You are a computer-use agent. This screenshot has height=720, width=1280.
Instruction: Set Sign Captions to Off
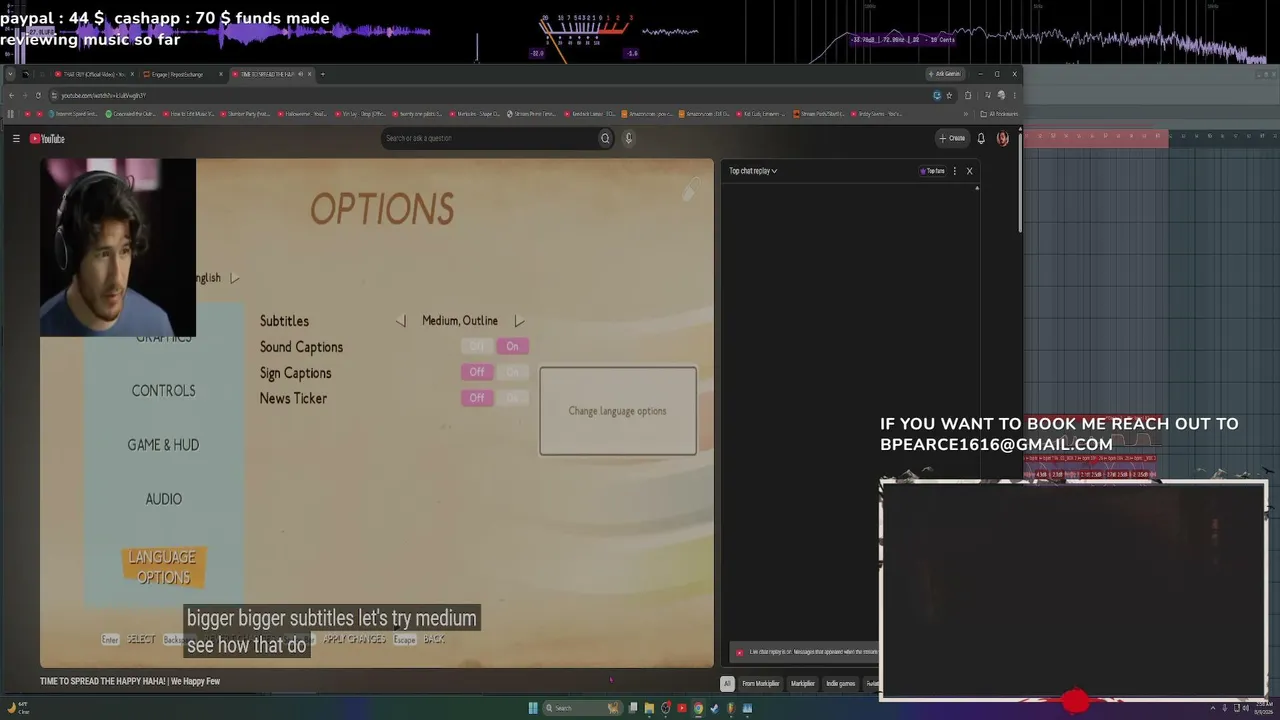(x=477, y=372)
